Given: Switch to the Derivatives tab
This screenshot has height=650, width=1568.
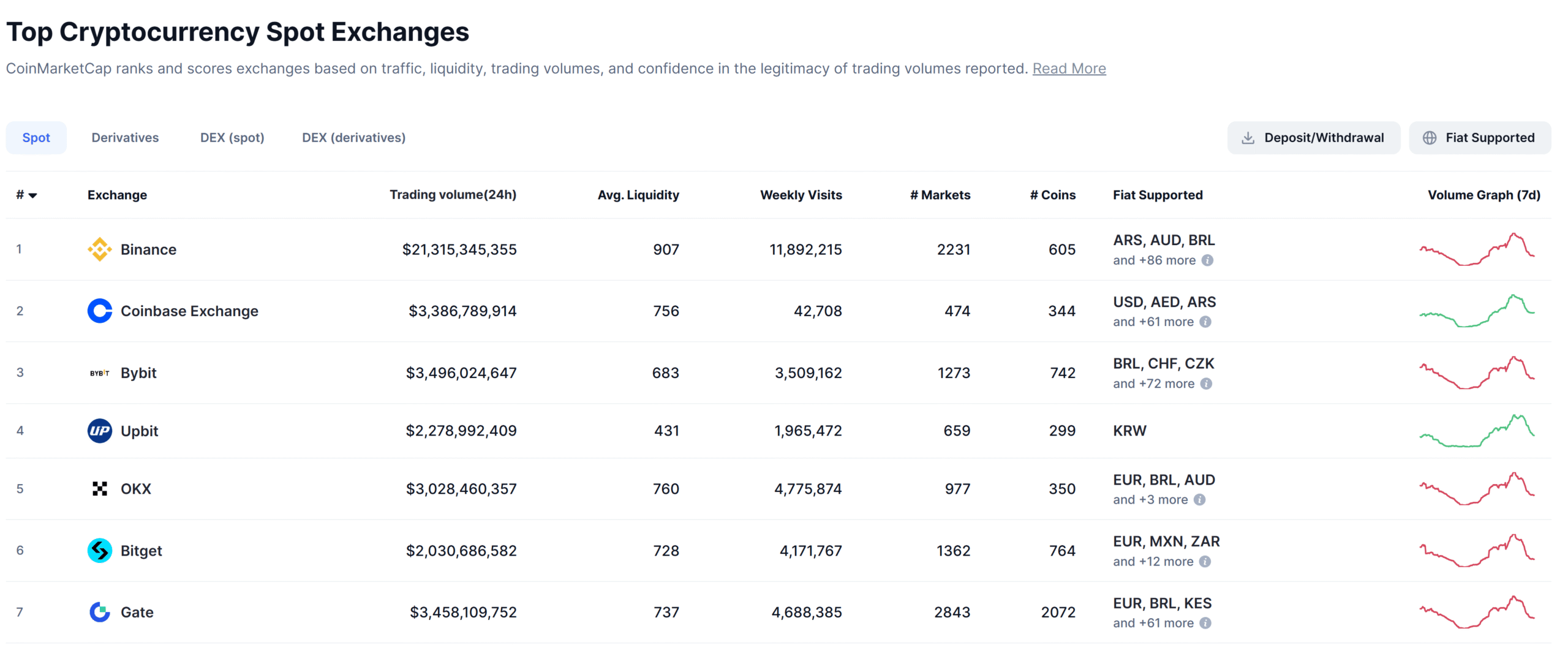Looking at the screenshot, I should tap(125, 137).
